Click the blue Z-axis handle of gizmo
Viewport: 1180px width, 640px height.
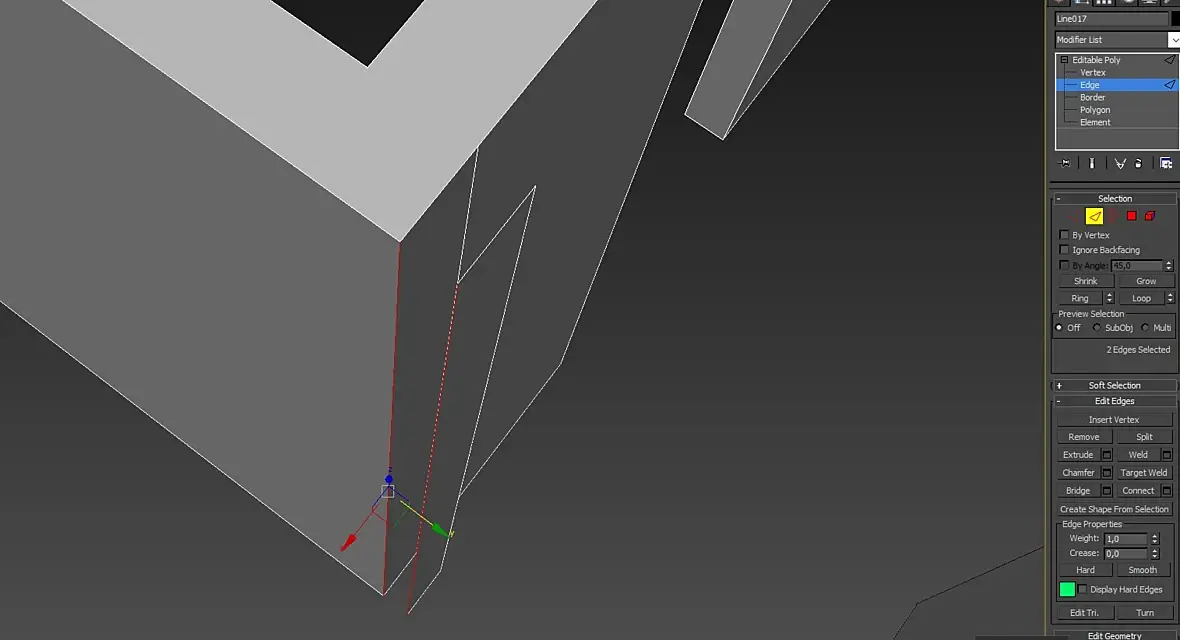pyautogui.click(x=389, y=479)
